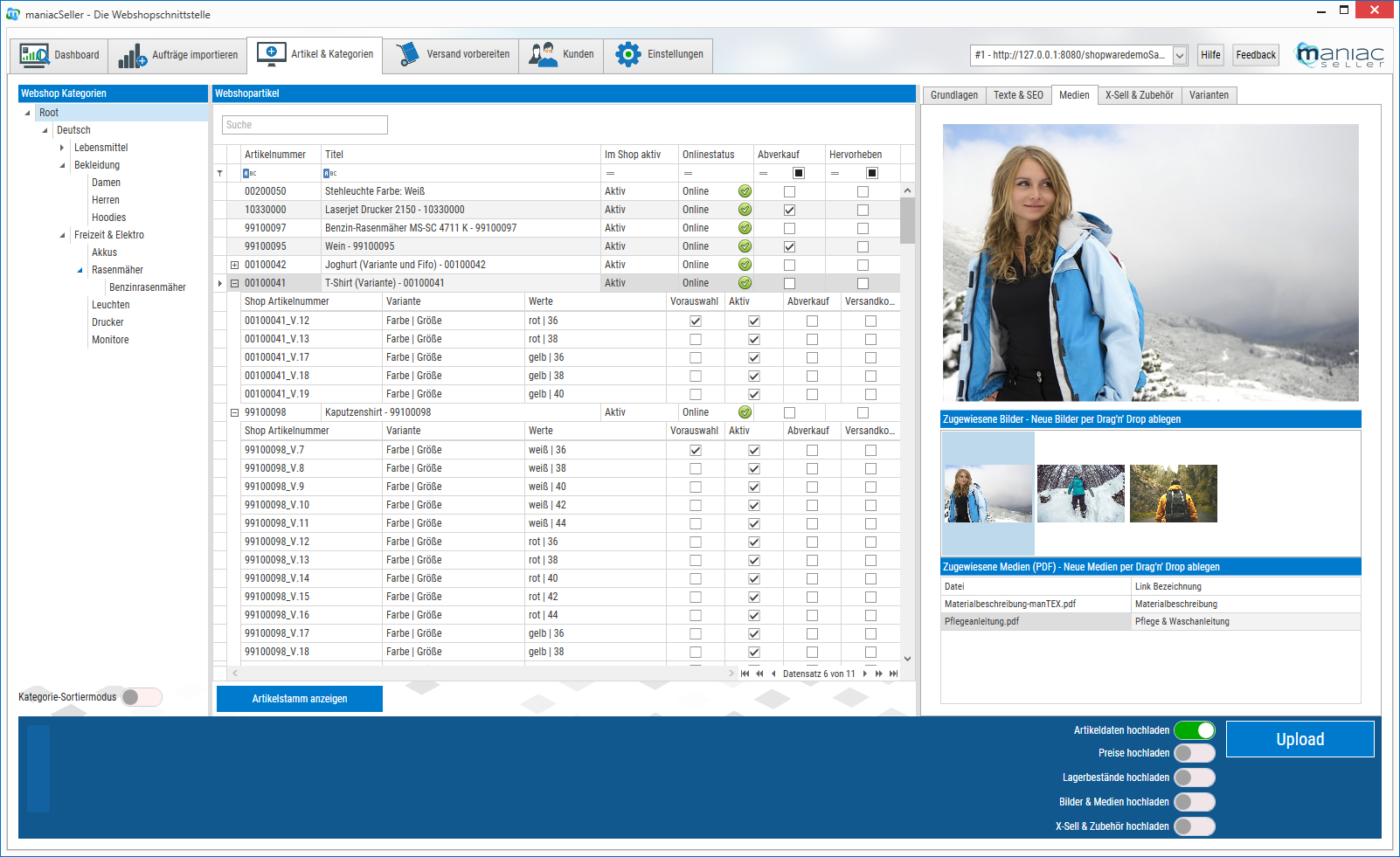Image resolution: width=1400 pixels, height=857 pixels.
Task: Click green online status icon for Stehleuchte
Action: [x=745, y=191]
